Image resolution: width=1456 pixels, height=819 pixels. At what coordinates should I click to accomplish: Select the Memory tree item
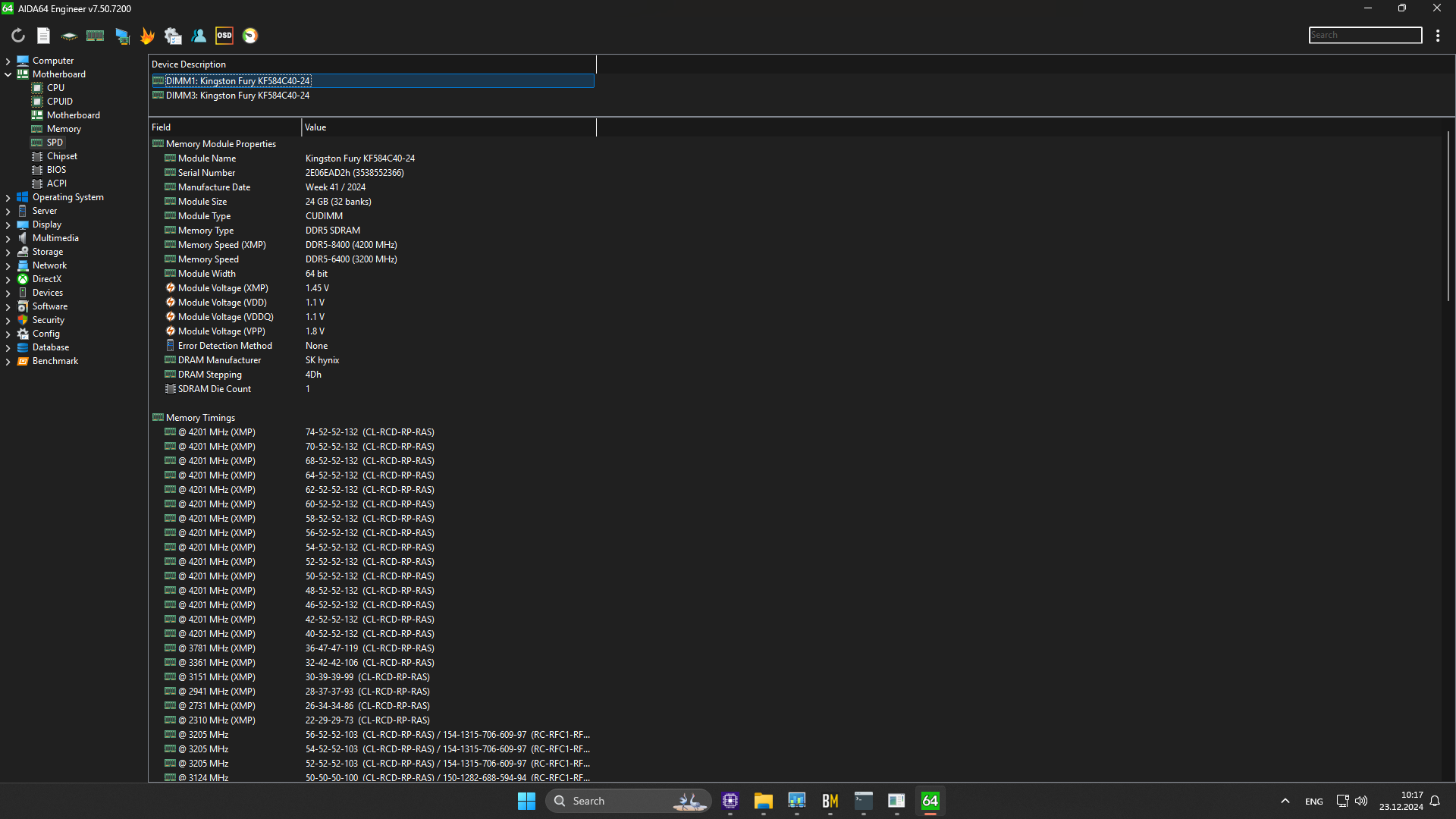click(64, 129)
